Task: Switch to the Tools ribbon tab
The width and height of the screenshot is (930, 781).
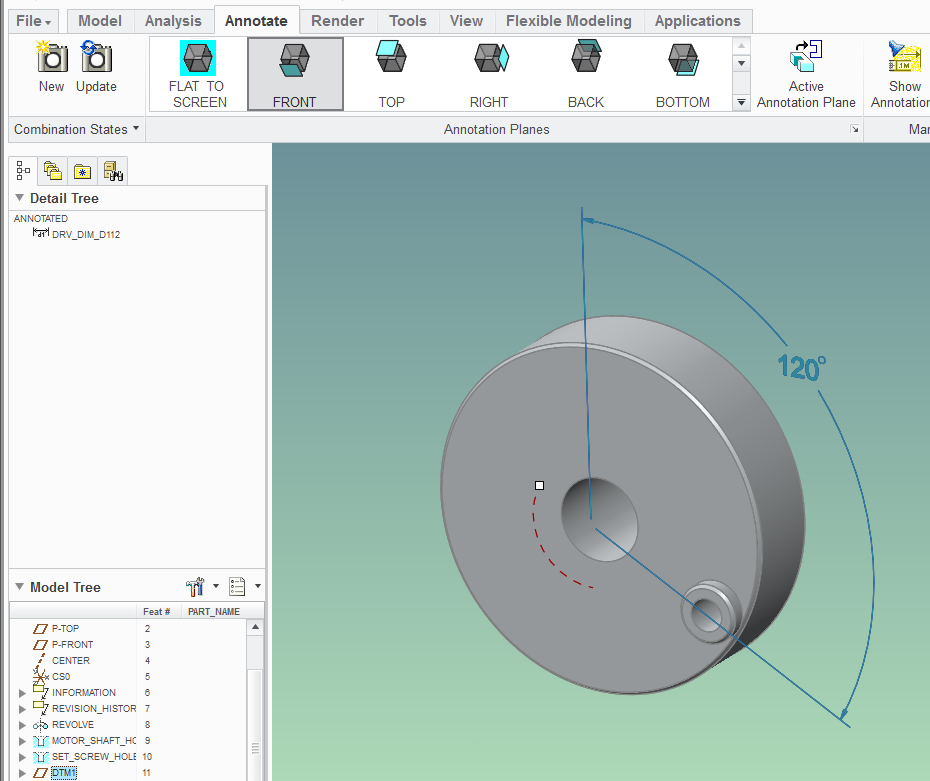Action: (x=407, y=21)
